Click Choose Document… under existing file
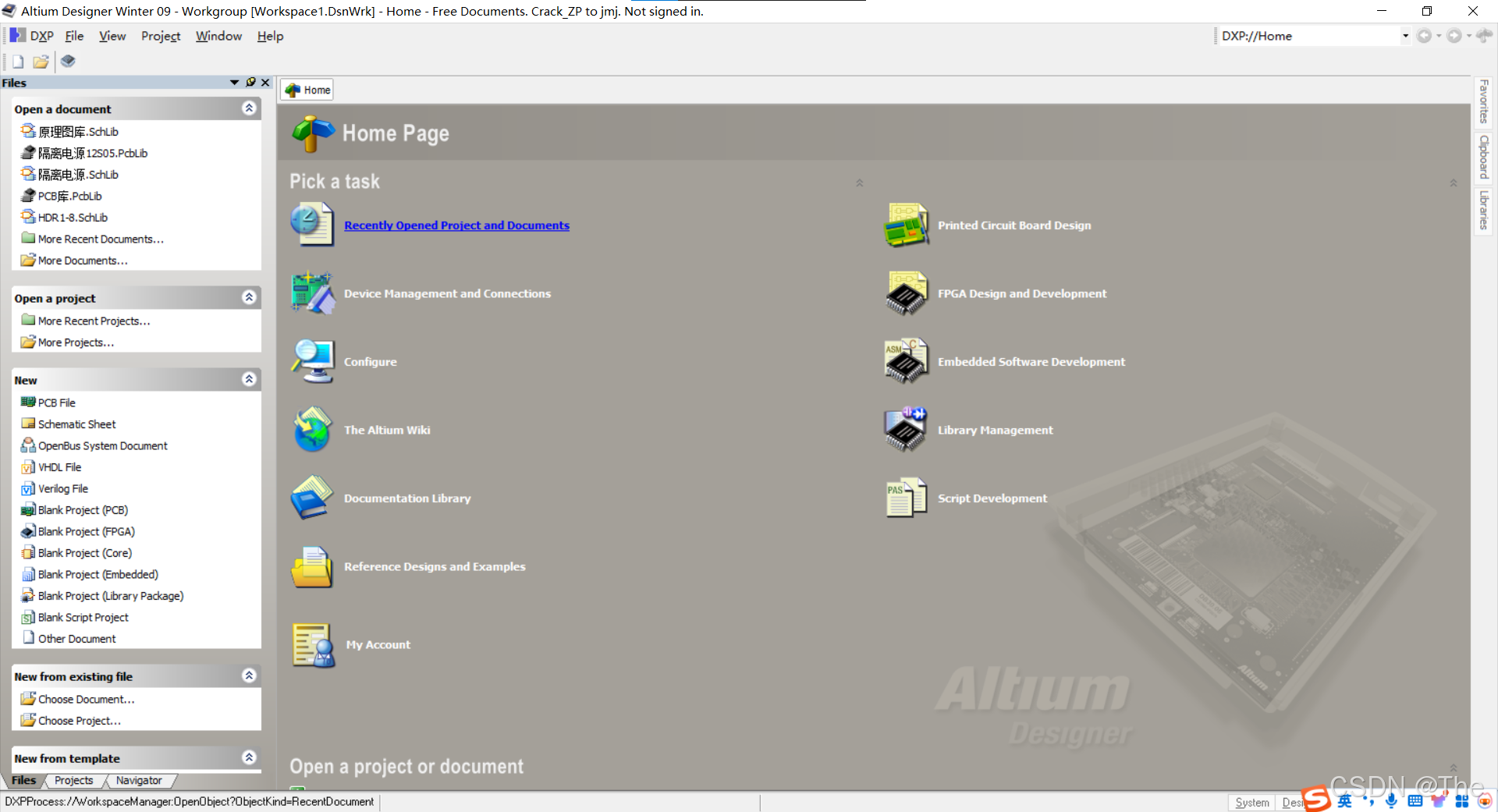This screenshot has width=1498, height=812. click(86, 699)
